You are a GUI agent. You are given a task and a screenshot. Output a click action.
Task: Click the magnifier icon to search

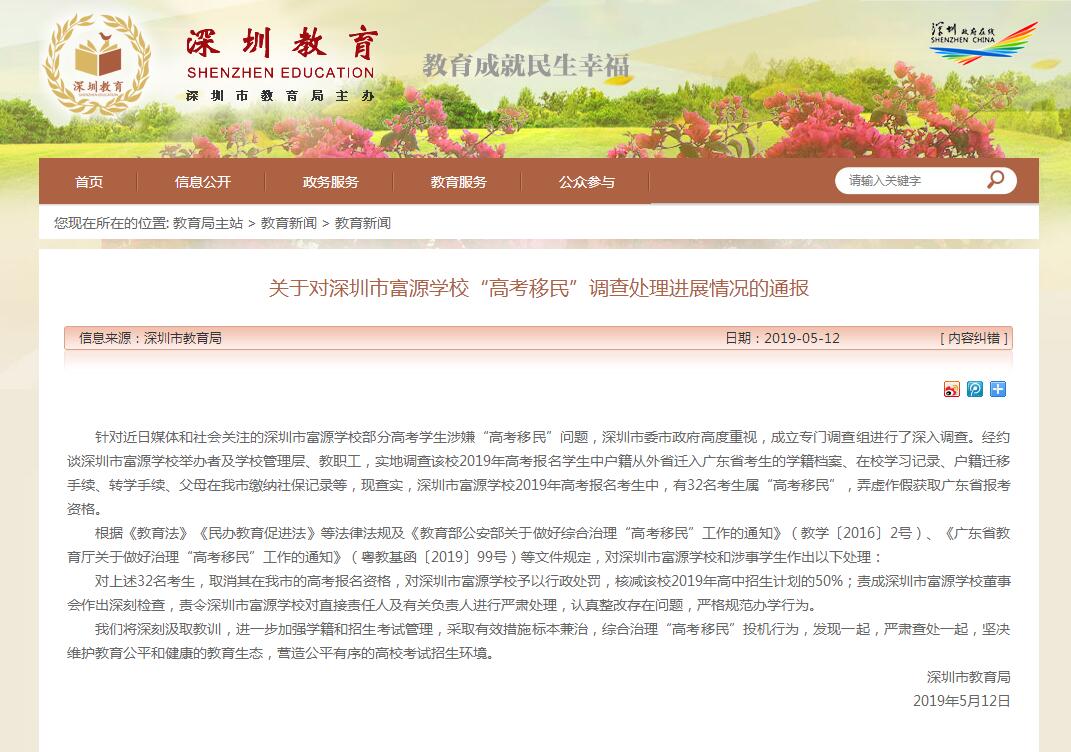(996, 180)
